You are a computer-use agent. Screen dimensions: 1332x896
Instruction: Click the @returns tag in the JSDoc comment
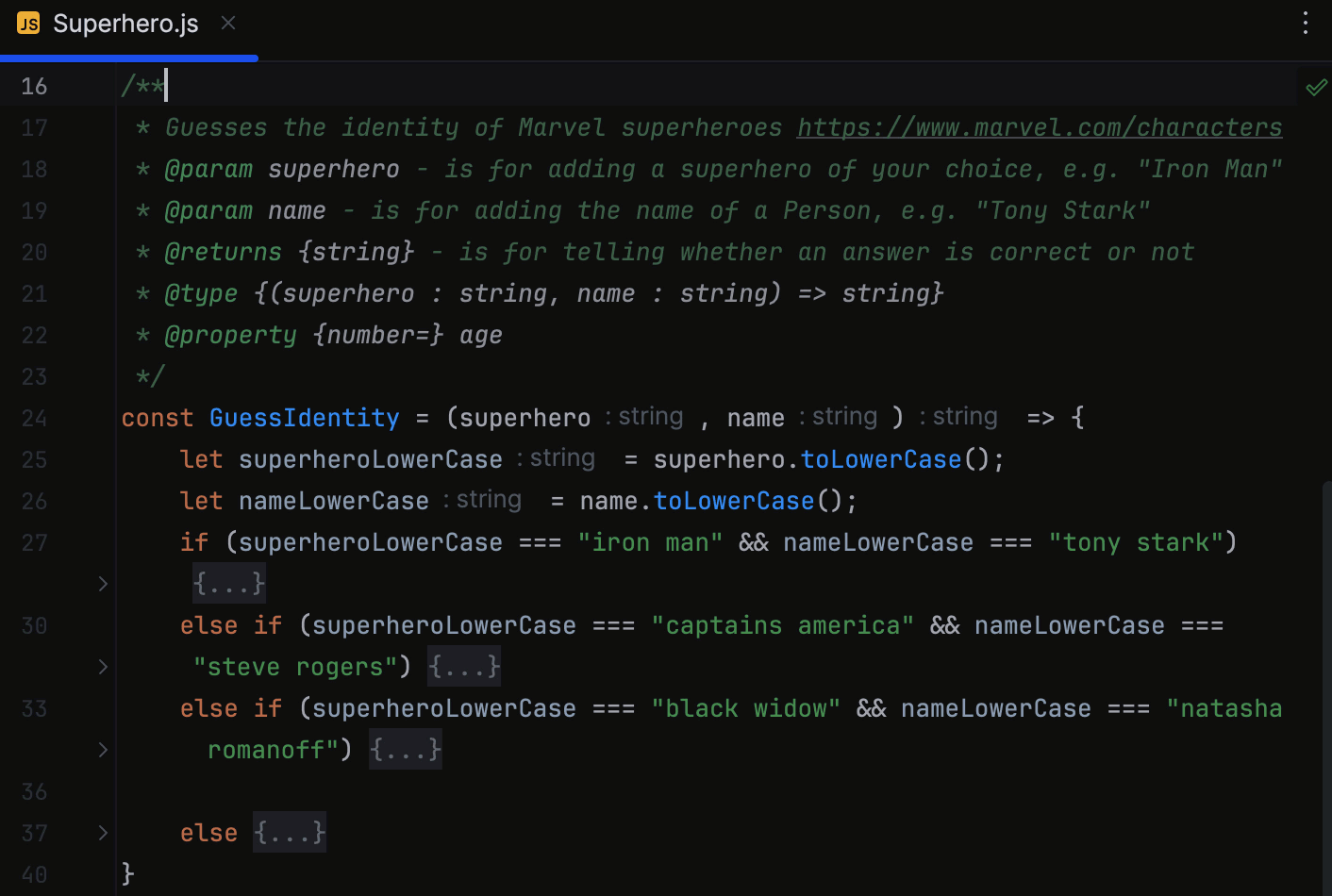pos(223,252)
